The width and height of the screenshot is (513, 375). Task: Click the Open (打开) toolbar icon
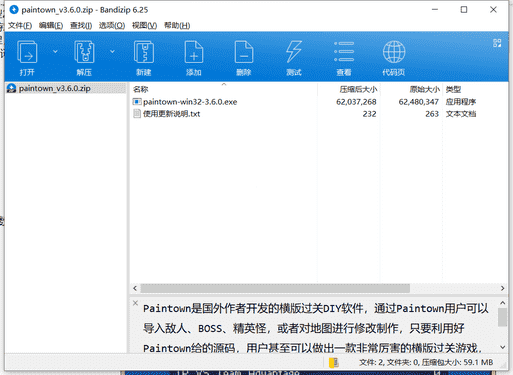point(27,52)
